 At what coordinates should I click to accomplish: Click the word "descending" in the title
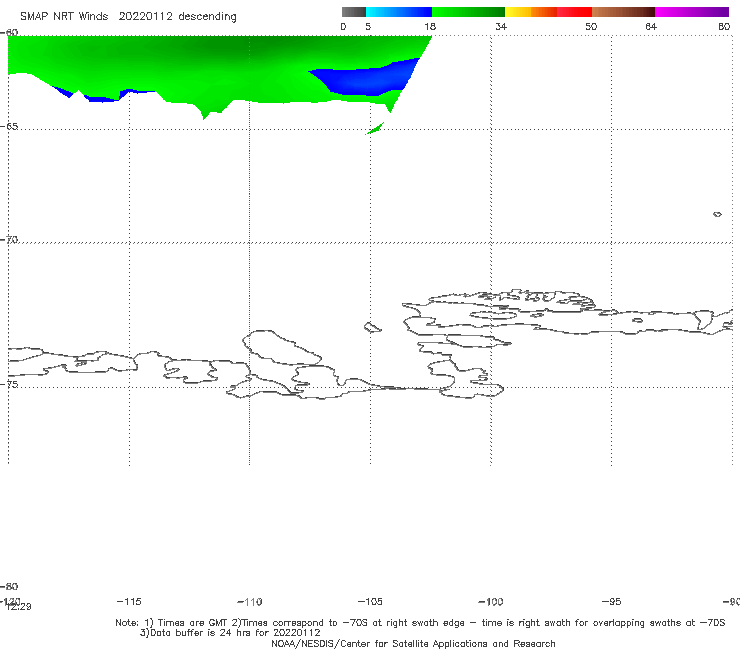coord(207,17)
